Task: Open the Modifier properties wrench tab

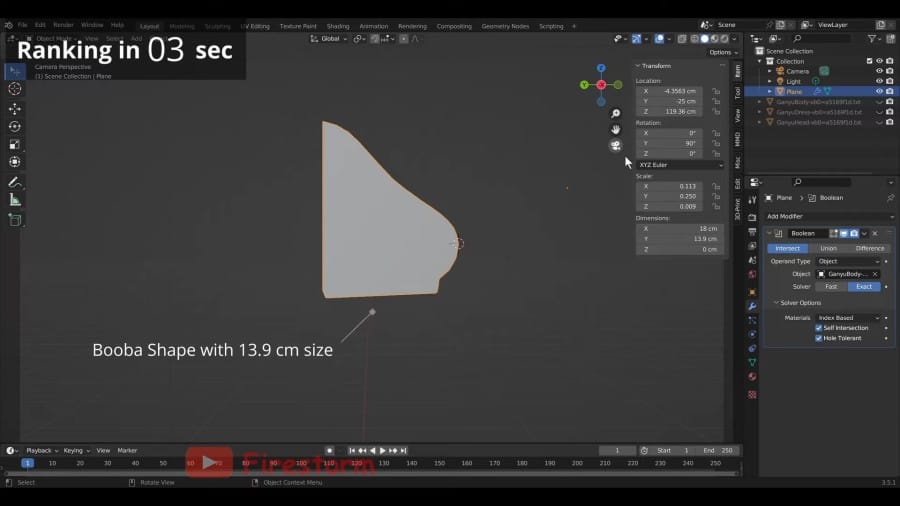Action: click(x=752, y=306)
